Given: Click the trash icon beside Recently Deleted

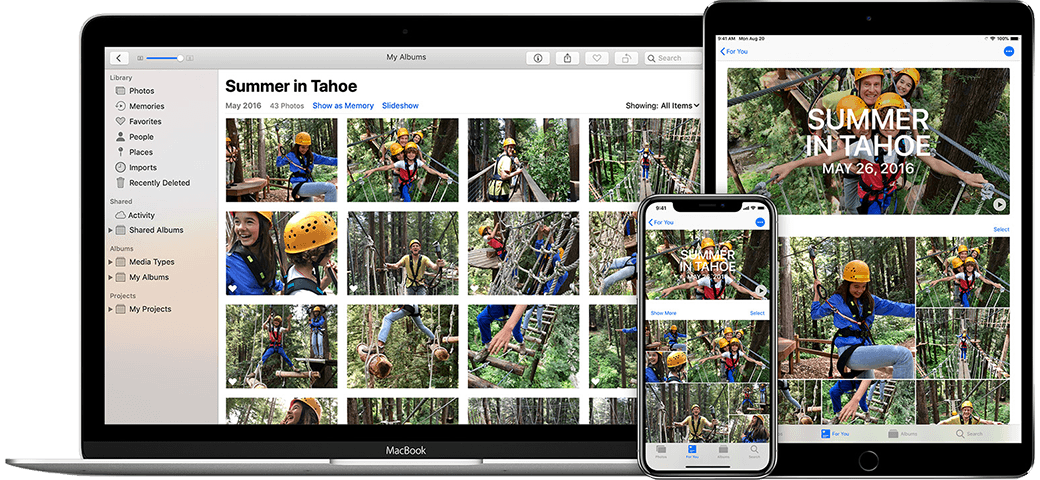Looking at the screenshot, I should point(120,183).
